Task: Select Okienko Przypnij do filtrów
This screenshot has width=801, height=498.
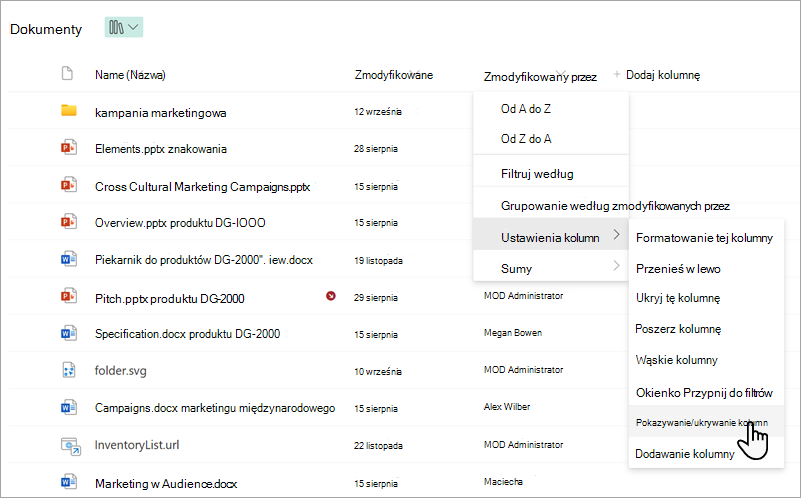Action: click(x=706, y=393)
